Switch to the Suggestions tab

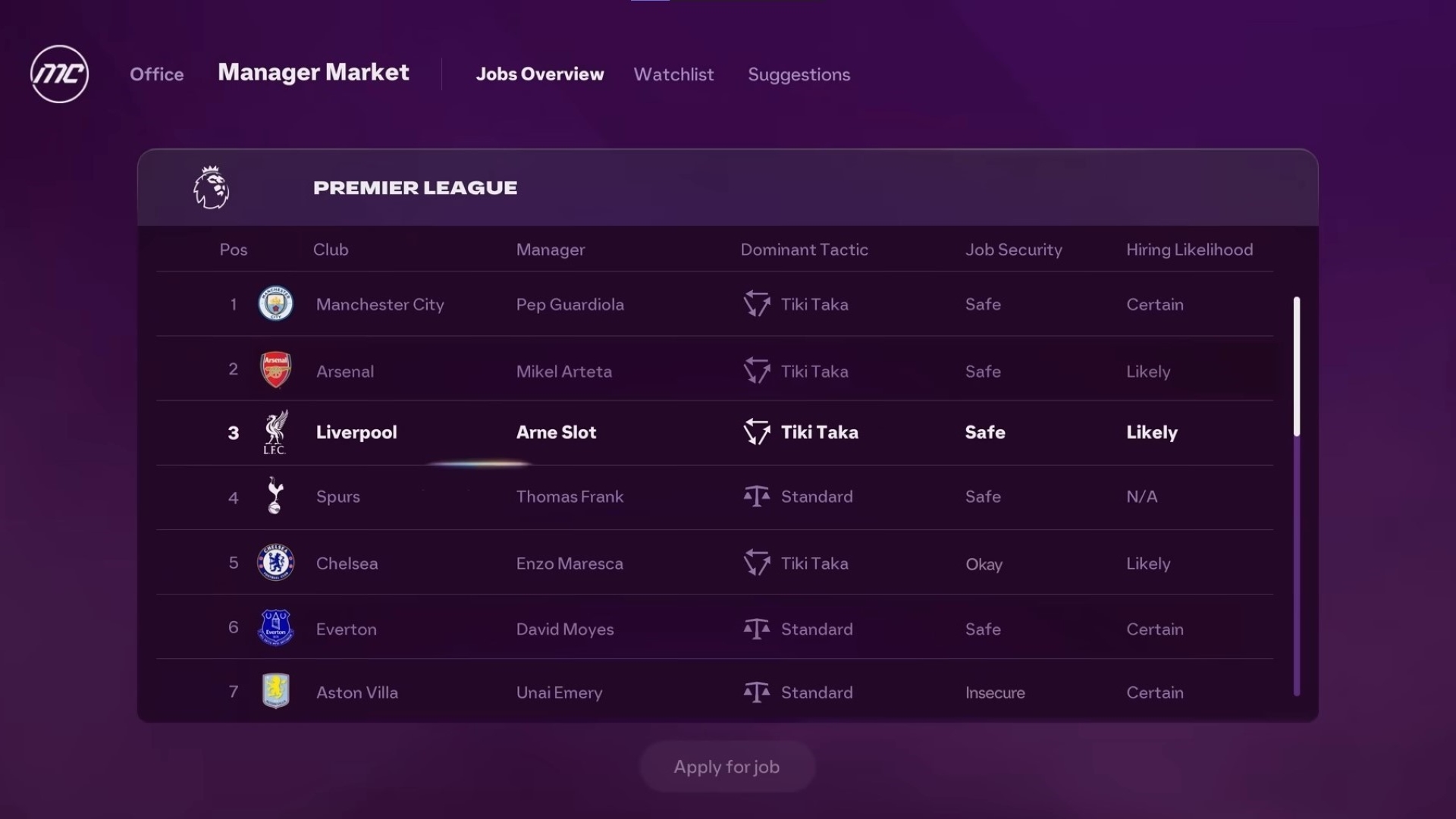(x=799, y=75)
